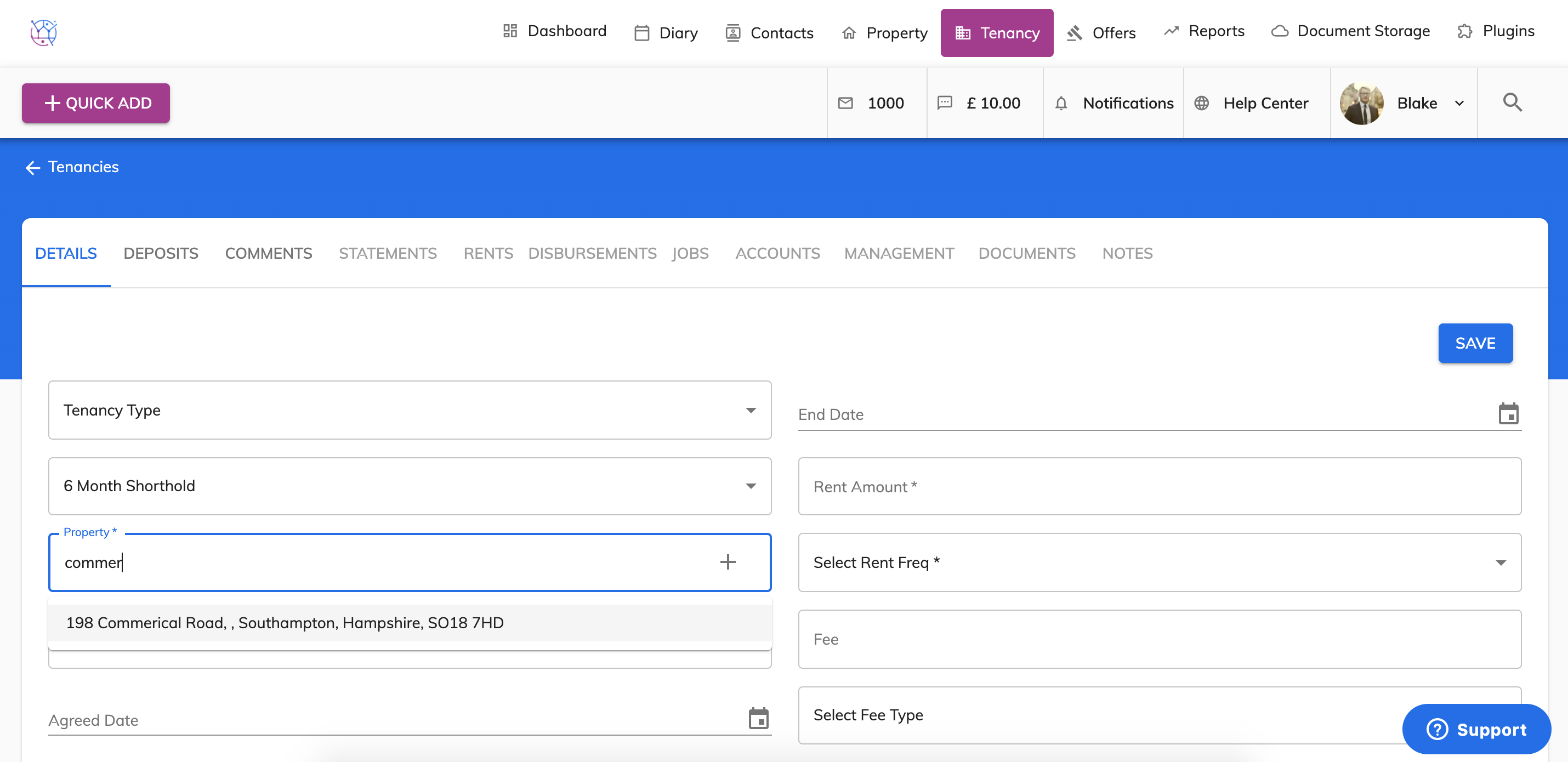Open the Agreed Date calendar icon

tap(758, 719)
